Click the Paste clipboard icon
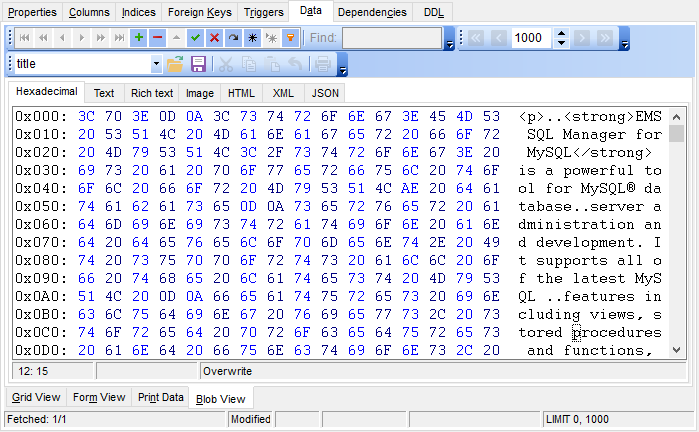The image size is (699, 432). pos(272,64)
